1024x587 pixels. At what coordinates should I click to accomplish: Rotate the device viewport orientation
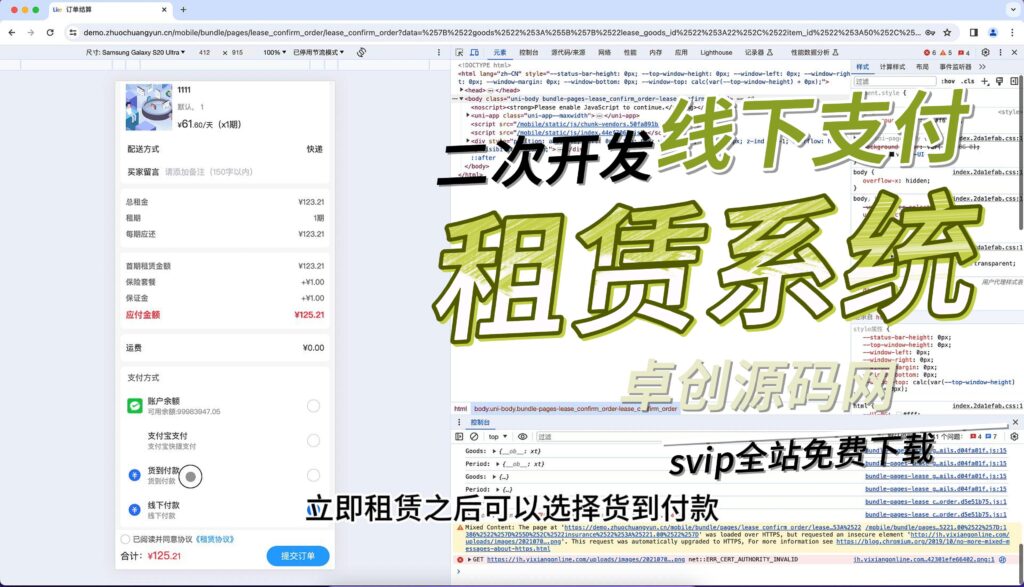361,52
